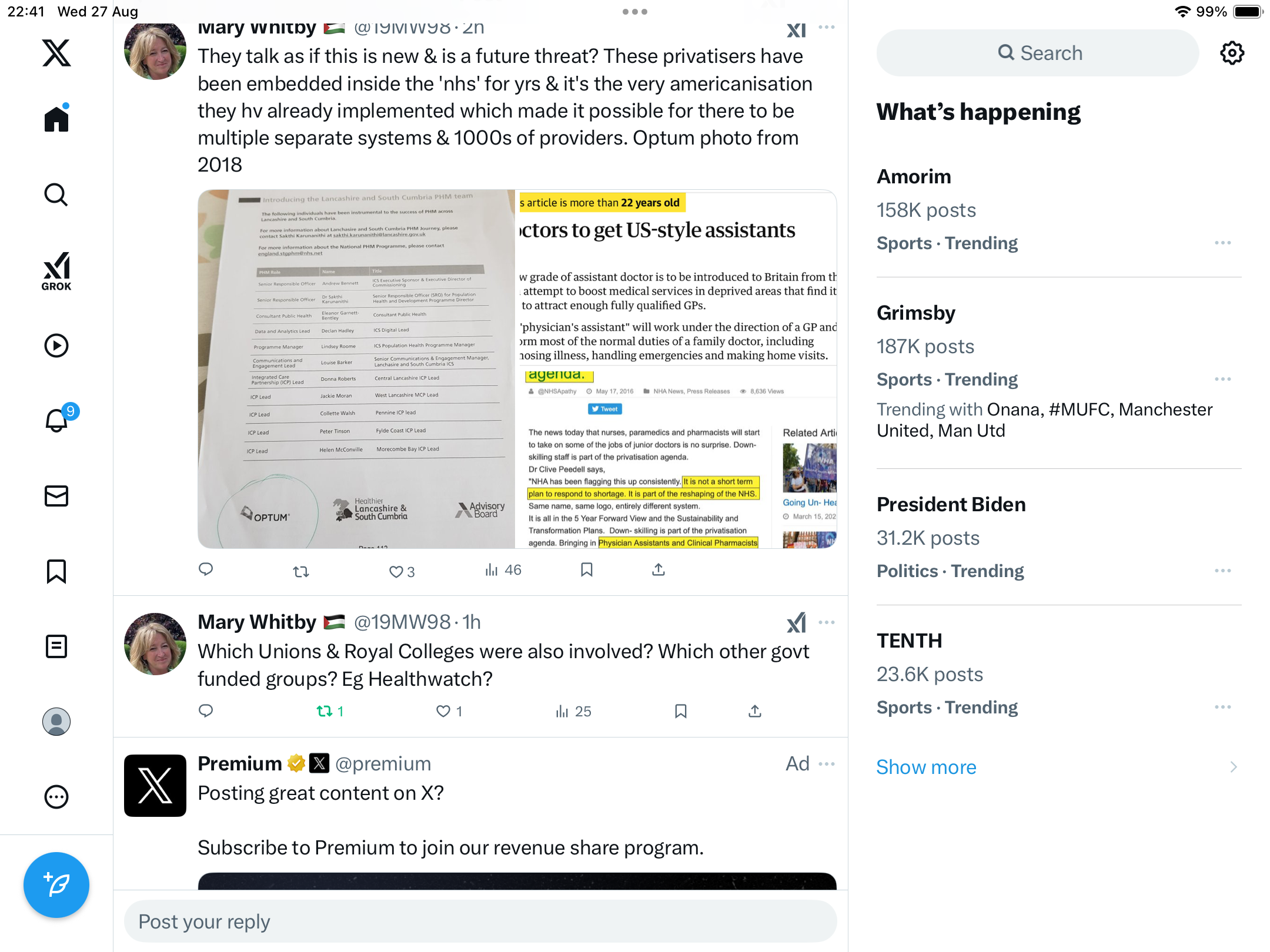Click the Post your reply field
The image size is (1270, 952).
point(480,921)
